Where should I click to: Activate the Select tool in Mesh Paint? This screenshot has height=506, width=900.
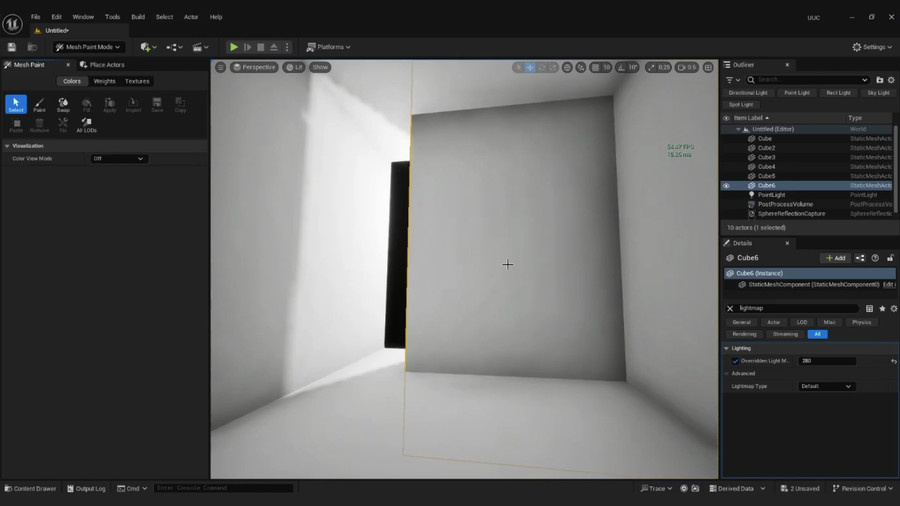[x=16, y=104]
